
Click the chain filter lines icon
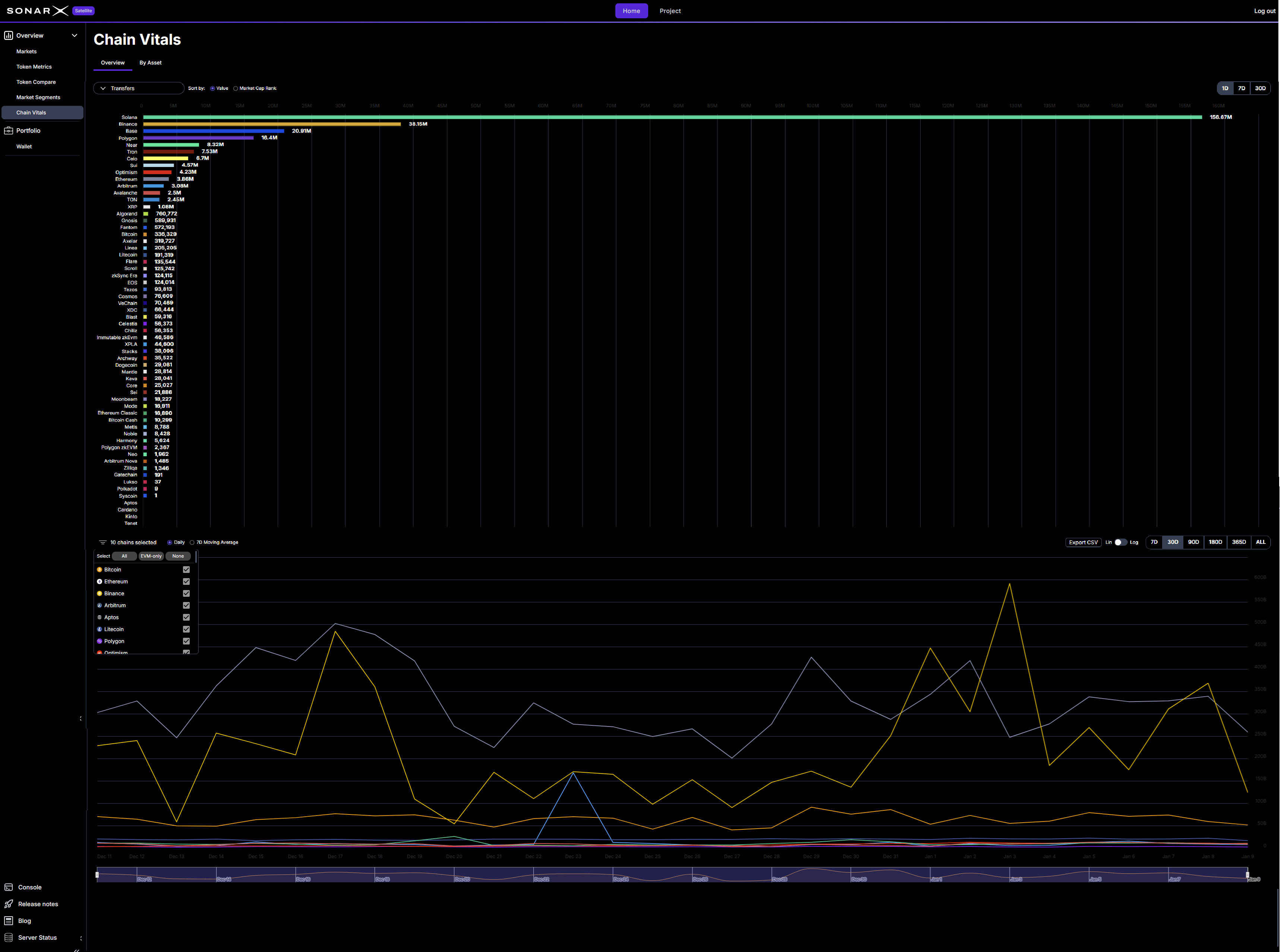103,542
